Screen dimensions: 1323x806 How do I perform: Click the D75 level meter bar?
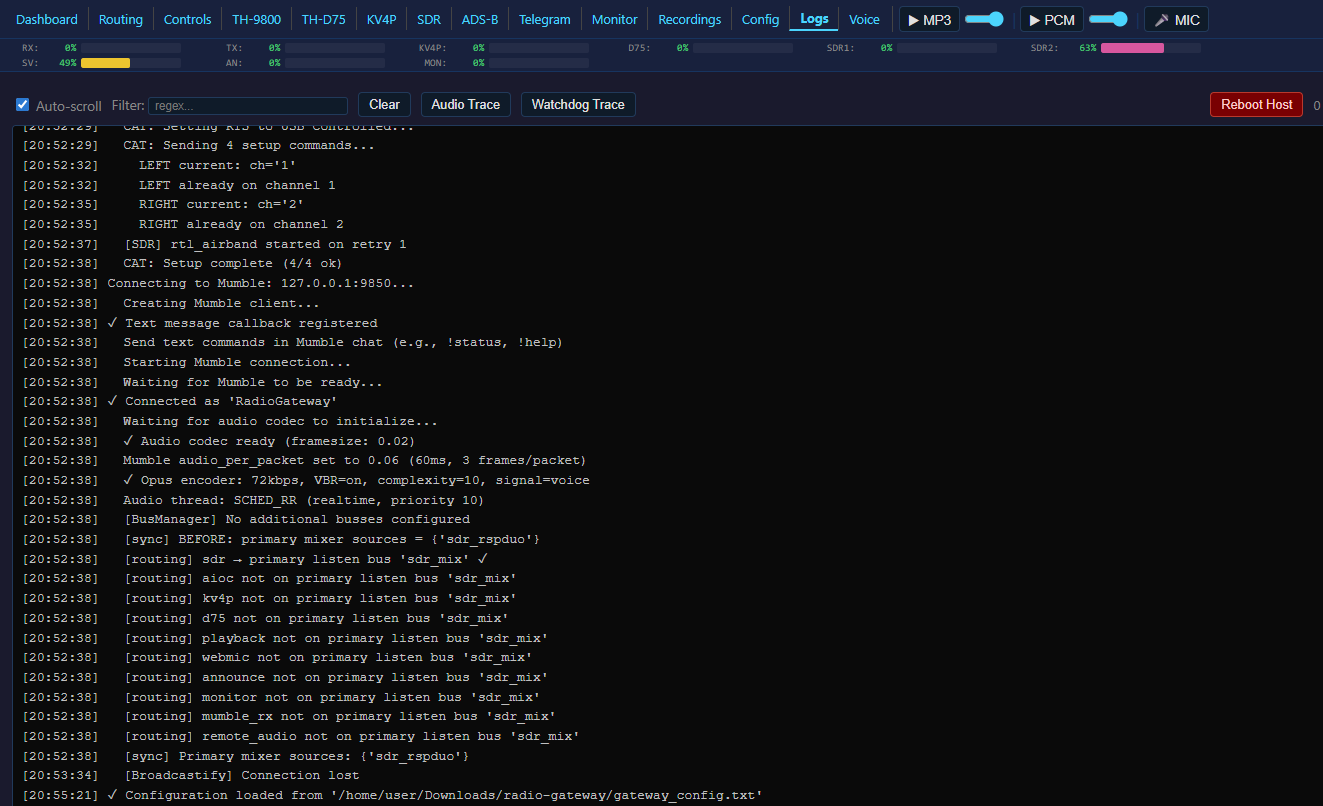coord(743,48)
